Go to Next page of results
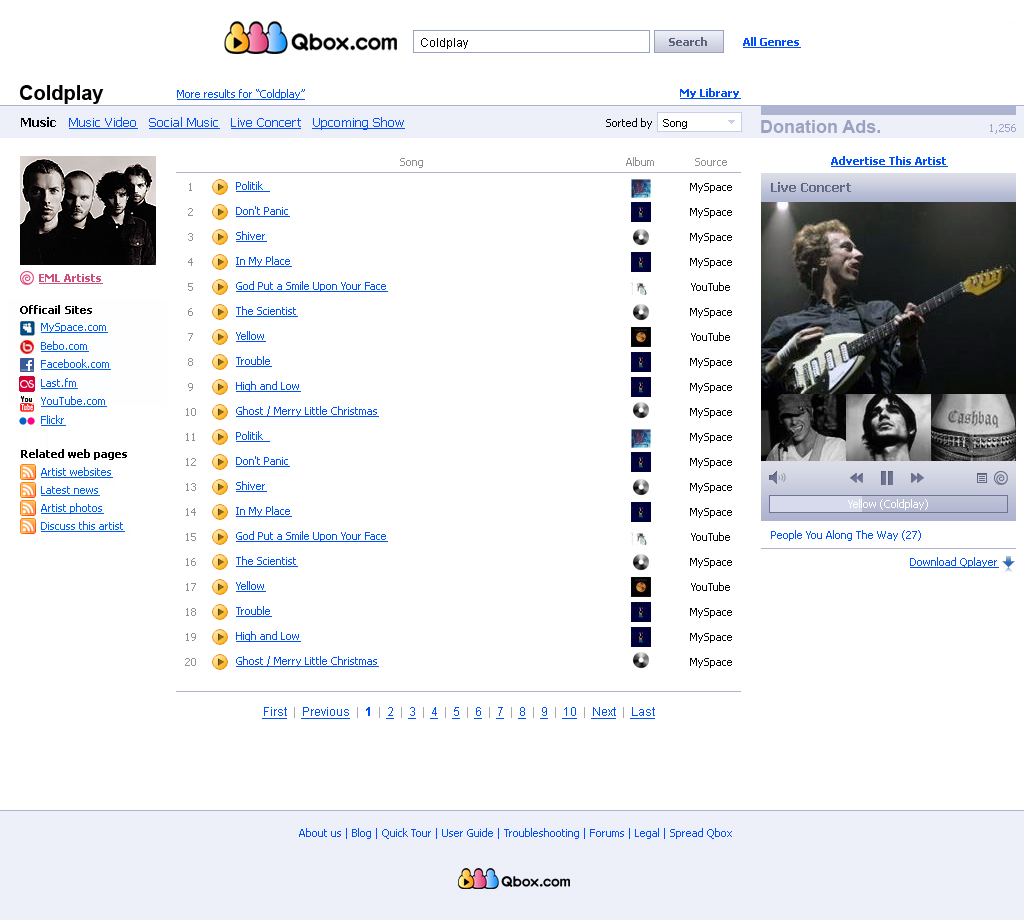Screen dimensions: 1024x920 pyautogui.click(x=603, y=712)
